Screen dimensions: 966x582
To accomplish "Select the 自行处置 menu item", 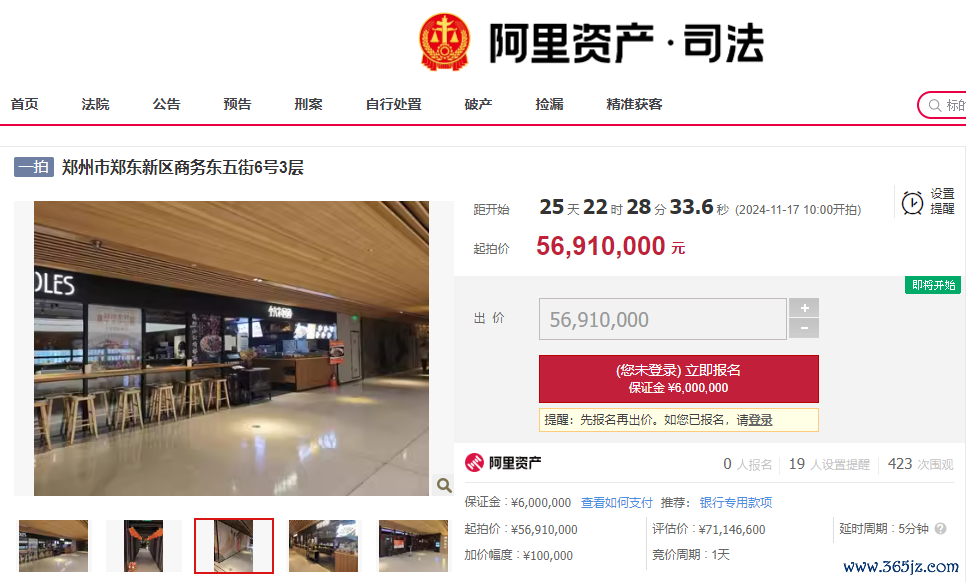I will click(x=394, y=104).
